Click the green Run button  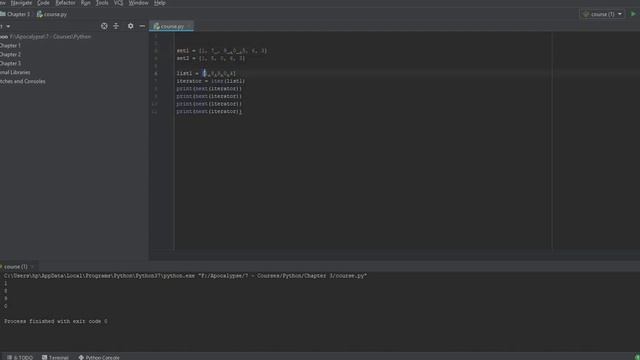click(x=633, y=14)
